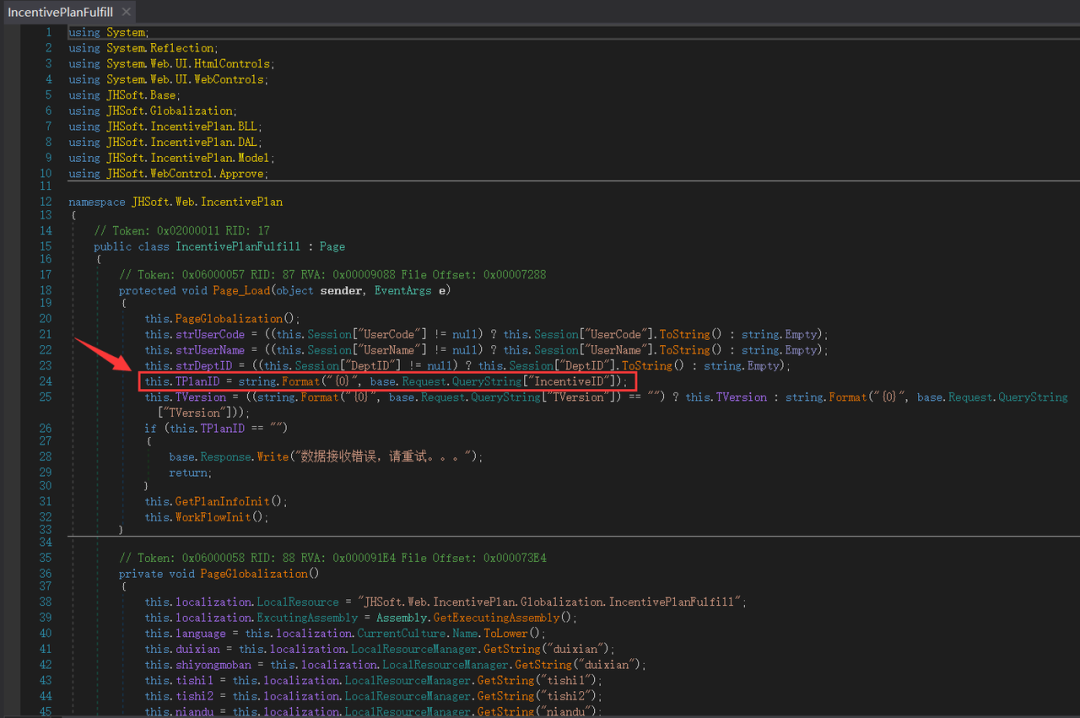Click GetExecutingAssembly method on line 39
The width and height of the screenshot is (1080, 718).
pyautogui.click(x=496, y=618)
